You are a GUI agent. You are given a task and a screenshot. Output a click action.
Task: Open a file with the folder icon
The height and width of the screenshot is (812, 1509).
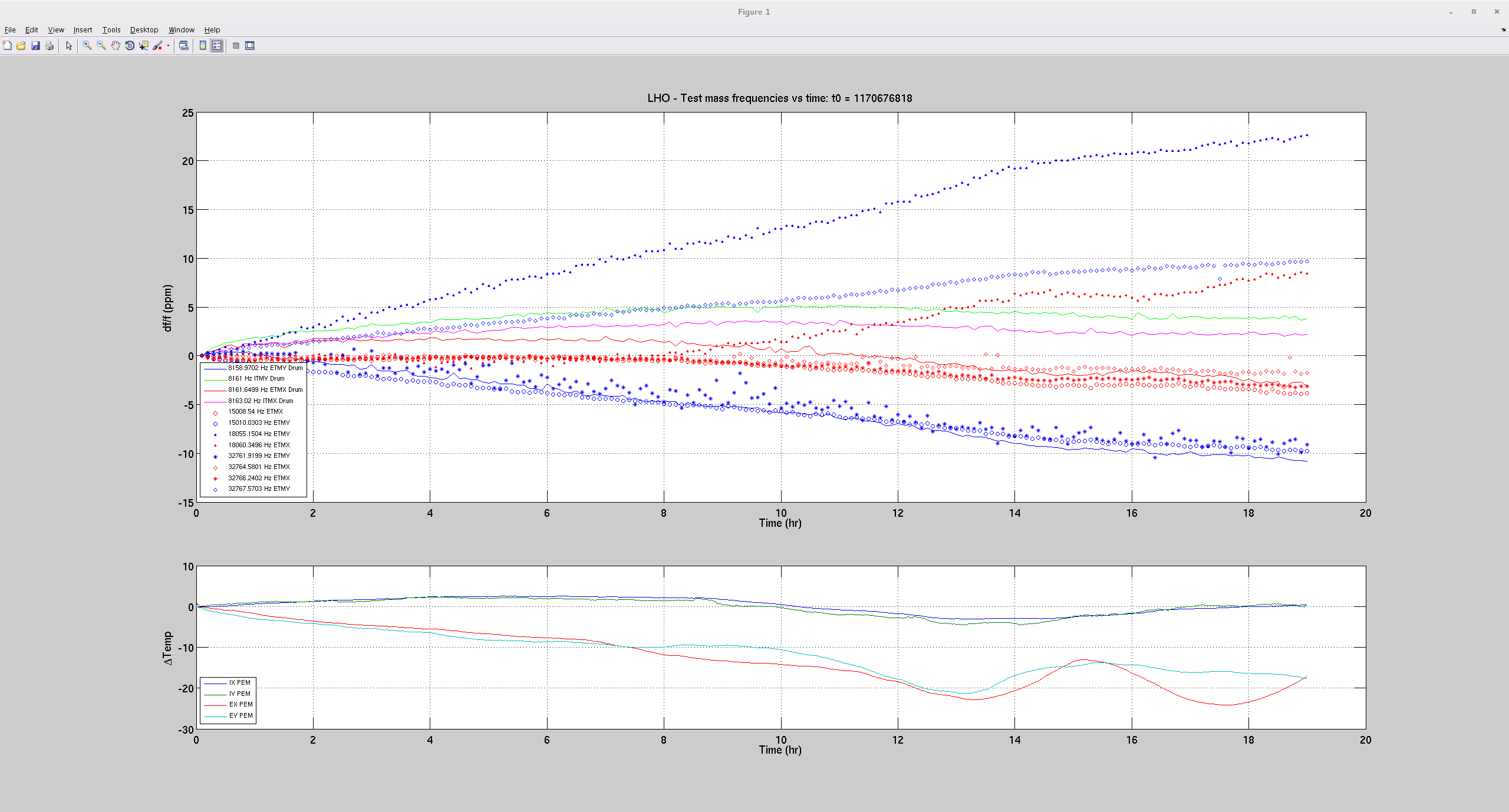(x=21, y=45)
